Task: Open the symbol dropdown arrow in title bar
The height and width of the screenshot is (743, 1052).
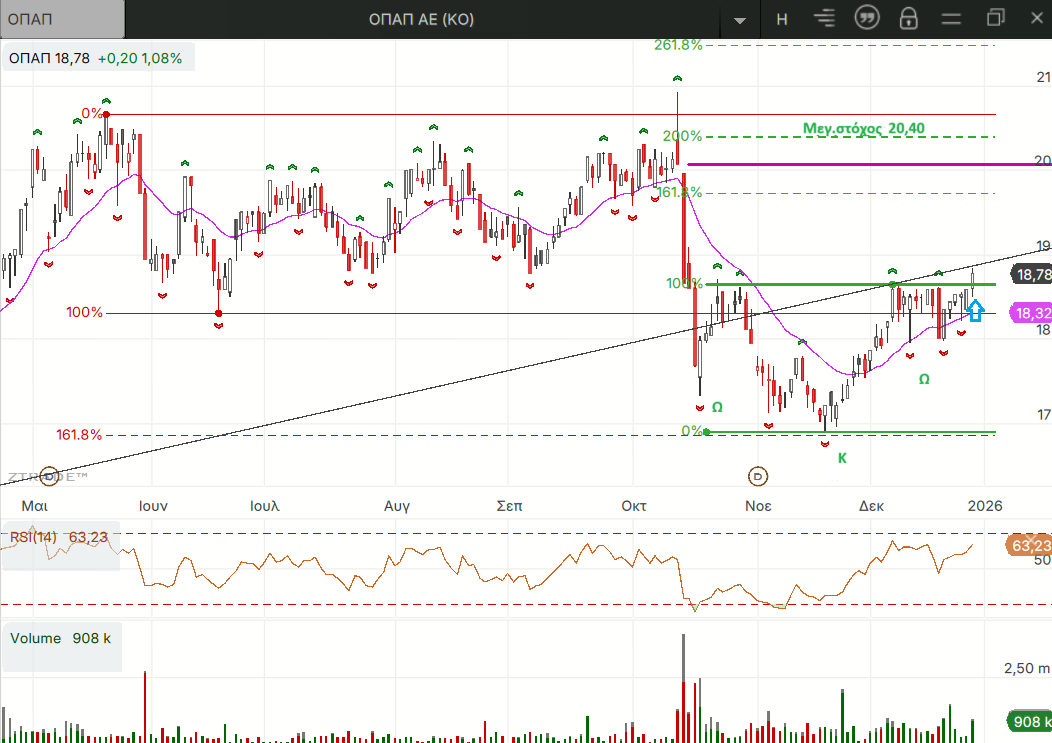Action: (x=740, y=20)
